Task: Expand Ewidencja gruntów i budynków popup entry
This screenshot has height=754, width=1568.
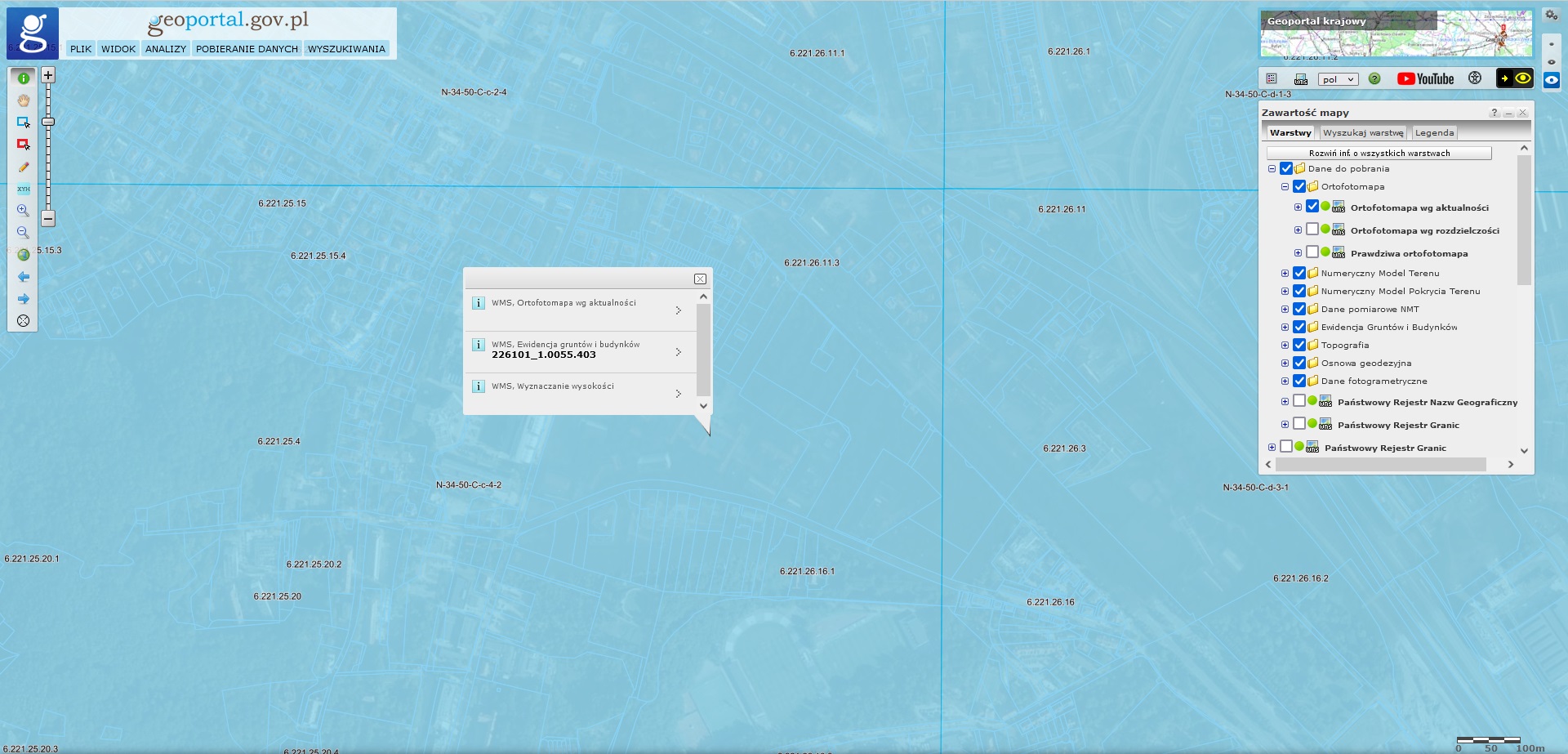Action: (678, 352)
